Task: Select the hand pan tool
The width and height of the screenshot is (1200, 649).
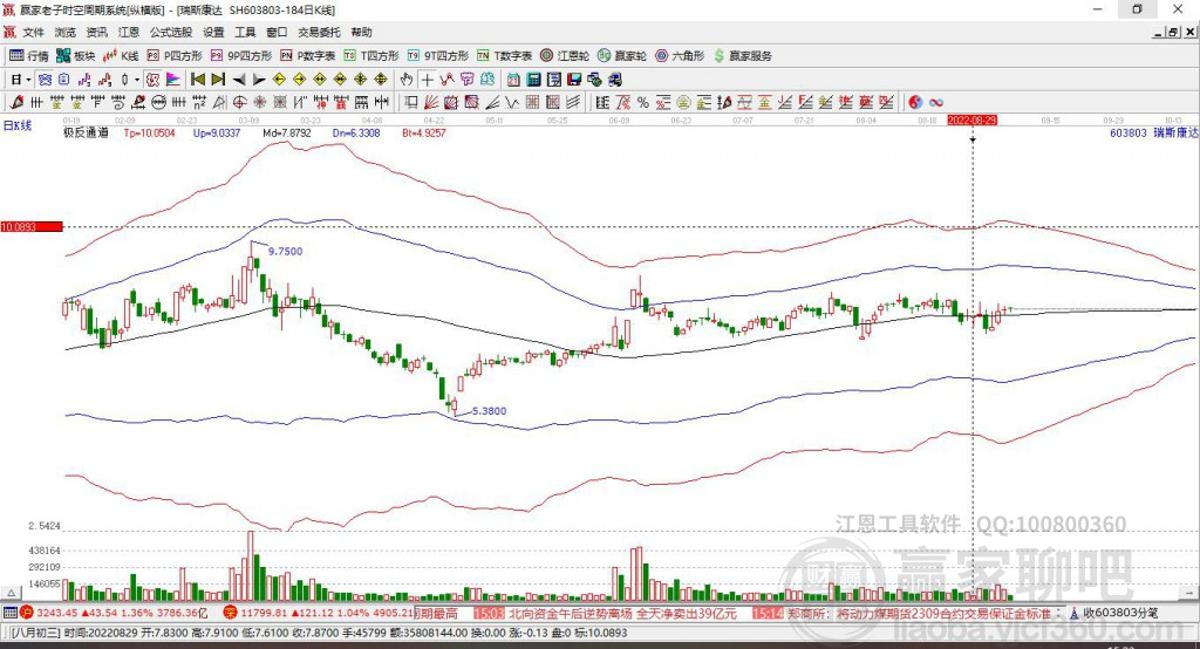Action: (407, 79)
